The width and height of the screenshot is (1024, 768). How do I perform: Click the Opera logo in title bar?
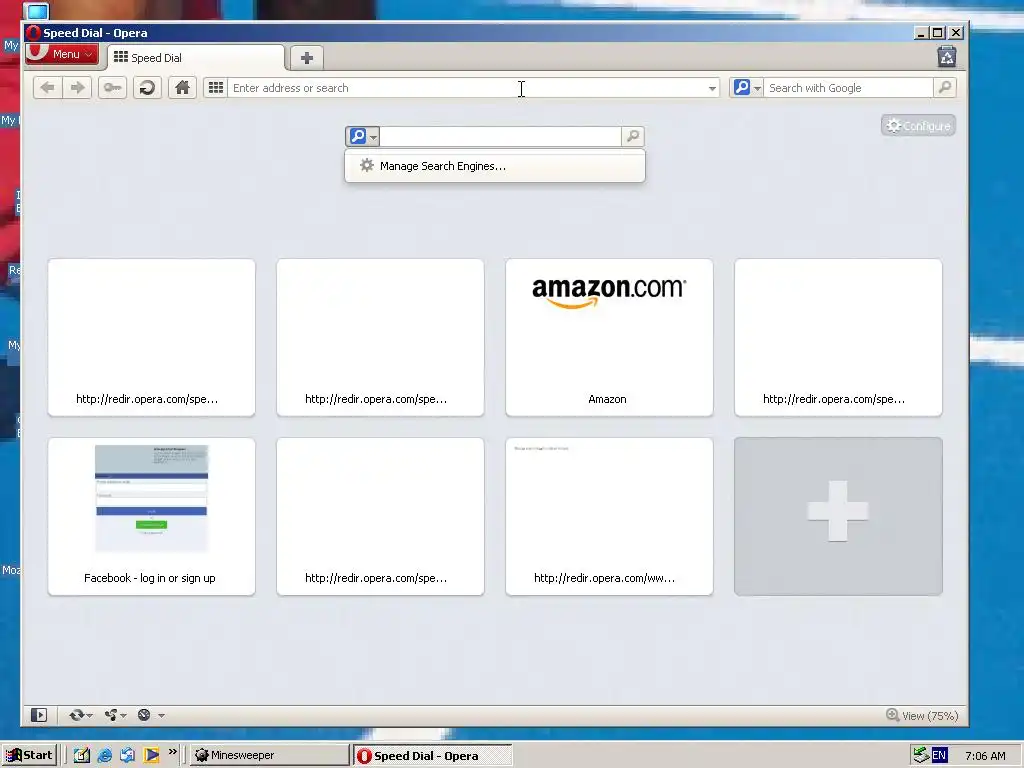click(33, 33)
